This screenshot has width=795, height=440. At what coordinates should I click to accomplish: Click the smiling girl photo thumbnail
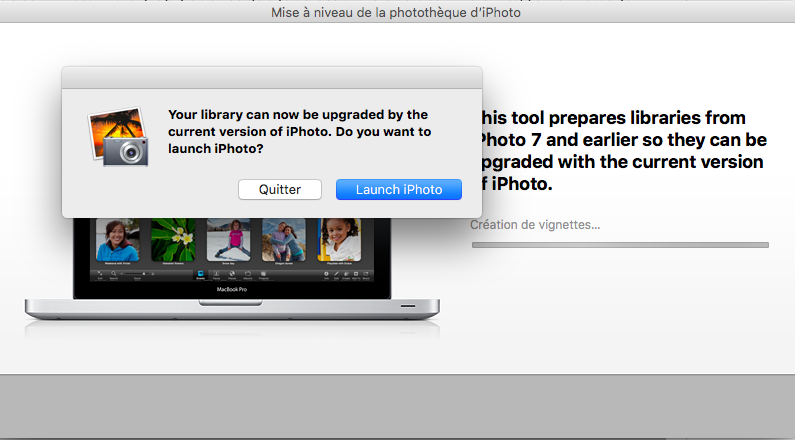[339, 240]
